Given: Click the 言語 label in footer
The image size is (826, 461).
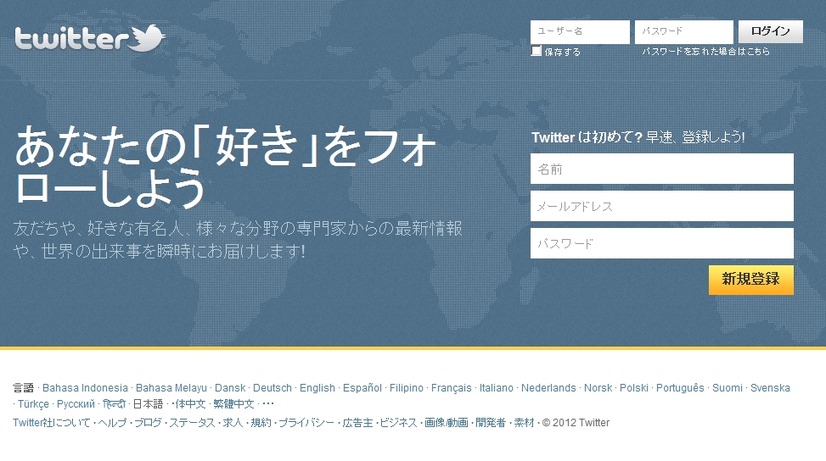Looking at the screenshot, I should click(x=23, y=388).
